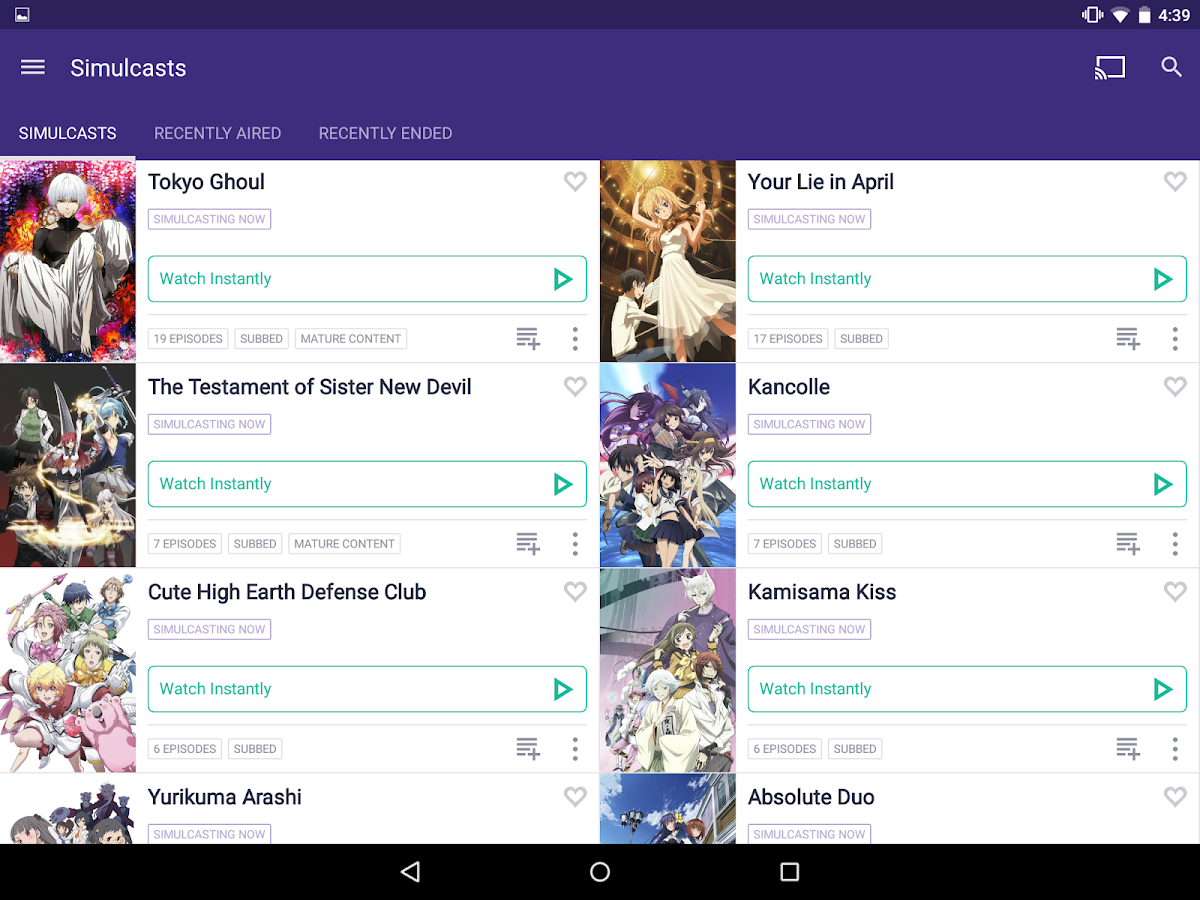Open Testament of Sister New Devil poster
The height and width of the screenshot is (900, 1200).
tap(68, 466)
